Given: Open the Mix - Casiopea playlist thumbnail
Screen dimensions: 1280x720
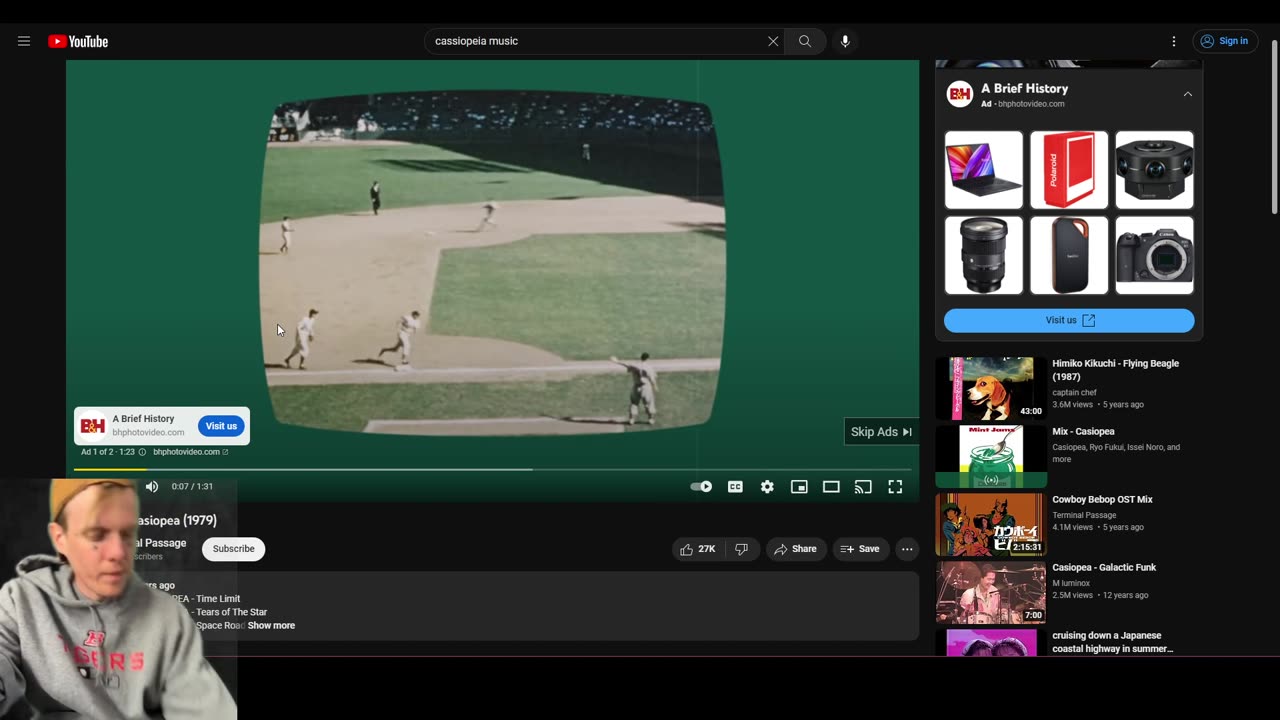Looking at the screenshot, I should [991, 456].
